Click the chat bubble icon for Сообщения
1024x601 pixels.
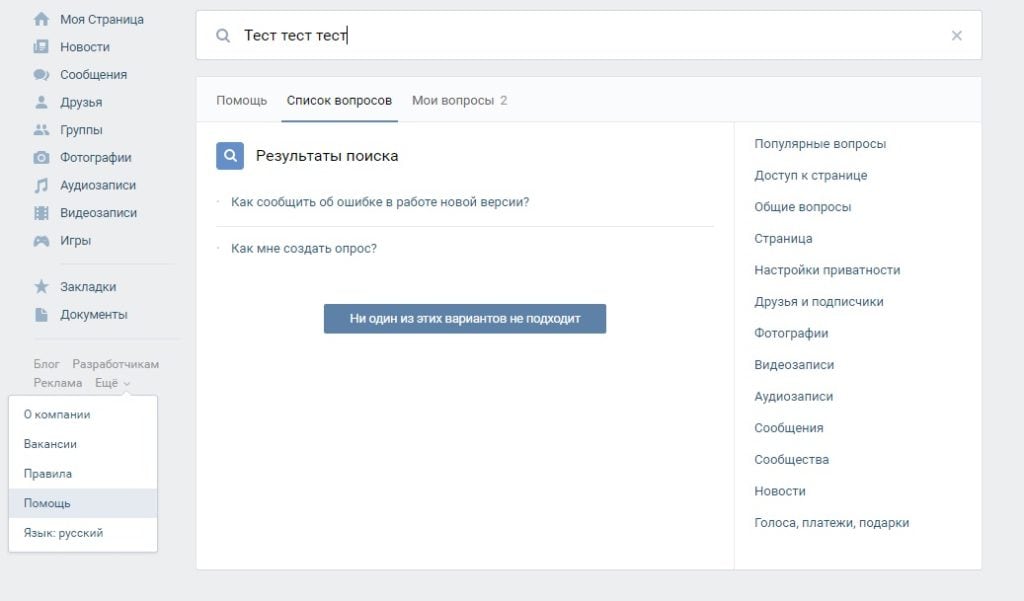(x=41, y=74)
